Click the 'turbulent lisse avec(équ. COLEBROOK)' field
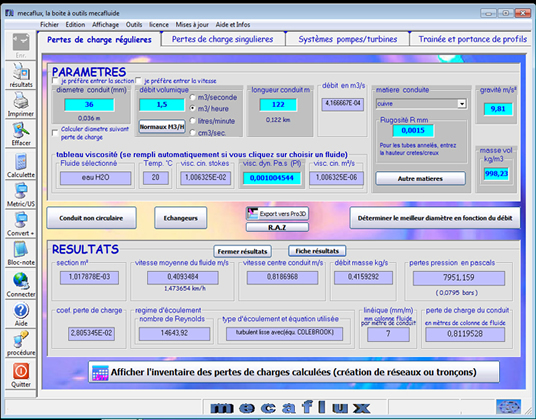 coord(284,333)
